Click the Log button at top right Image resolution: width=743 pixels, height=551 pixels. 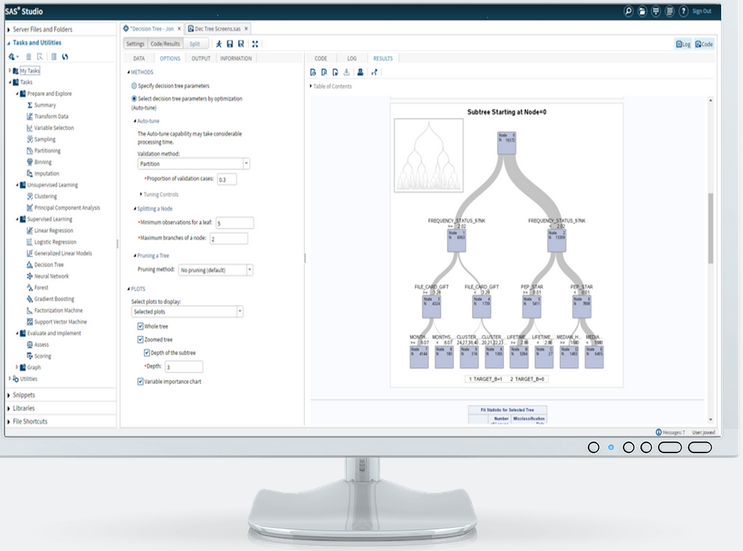pos(683,44)
